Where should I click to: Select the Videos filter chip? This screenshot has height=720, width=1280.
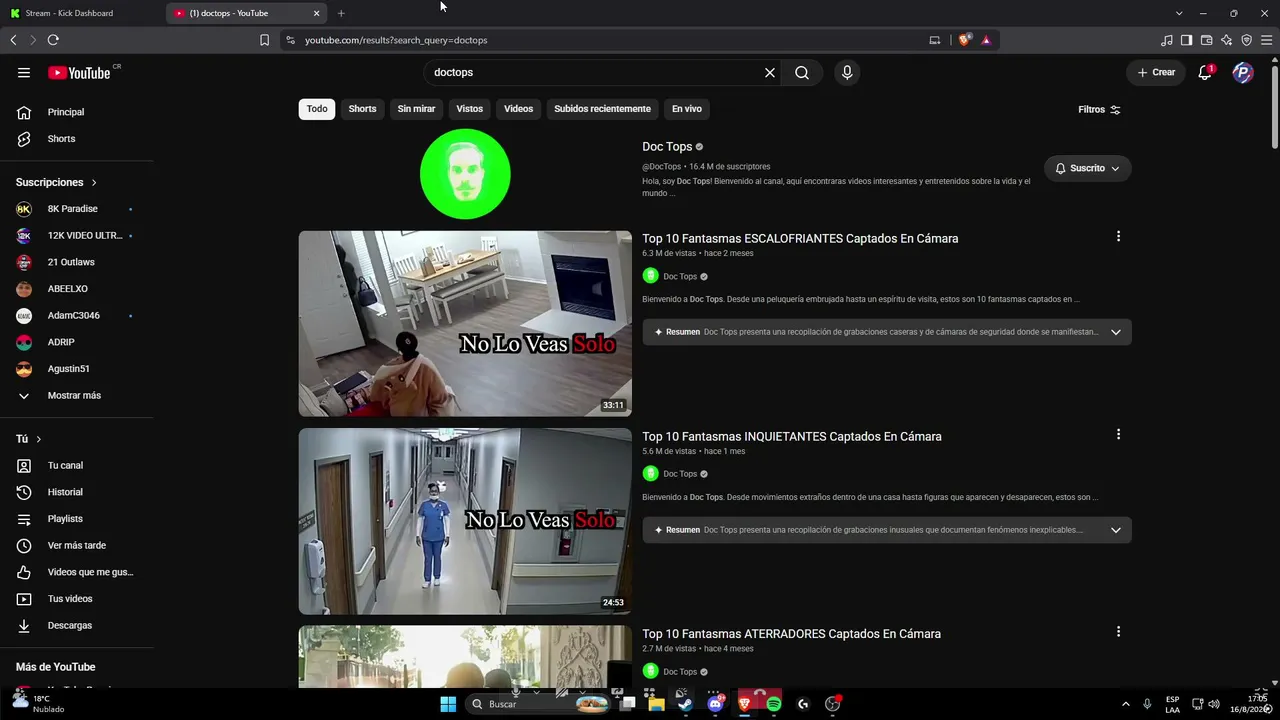pyautogui.click(x=518, y=109)
